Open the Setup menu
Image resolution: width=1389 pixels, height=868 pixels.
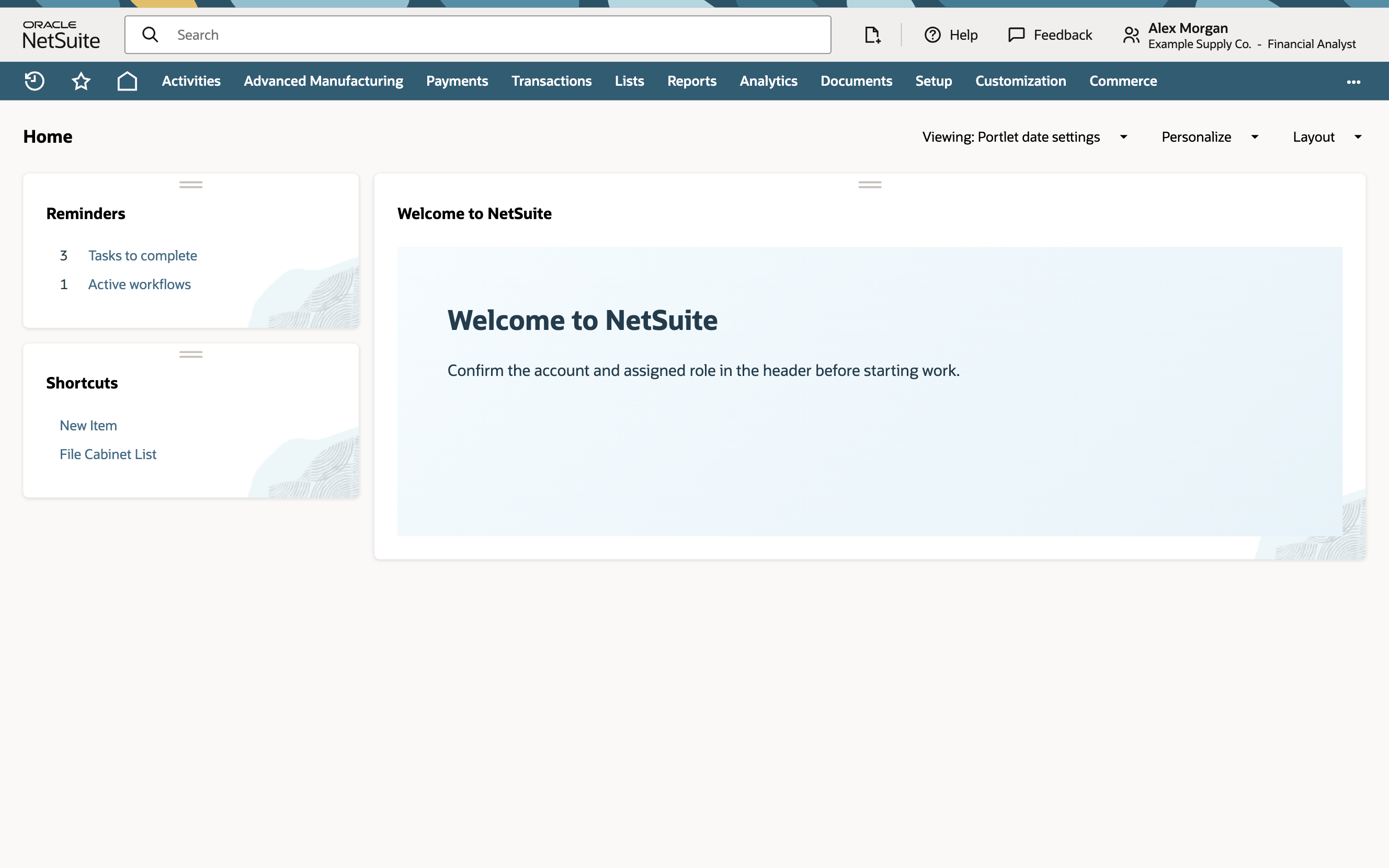coord(934,81)
